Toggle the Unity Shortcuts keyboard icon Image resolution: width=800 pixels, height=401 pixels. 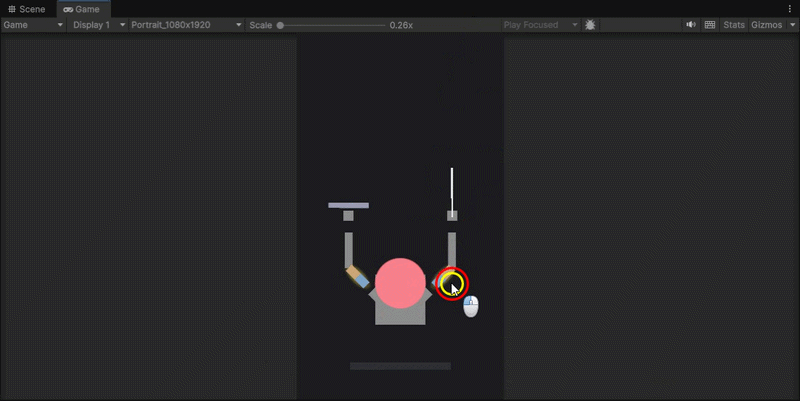tap(710, 25)
